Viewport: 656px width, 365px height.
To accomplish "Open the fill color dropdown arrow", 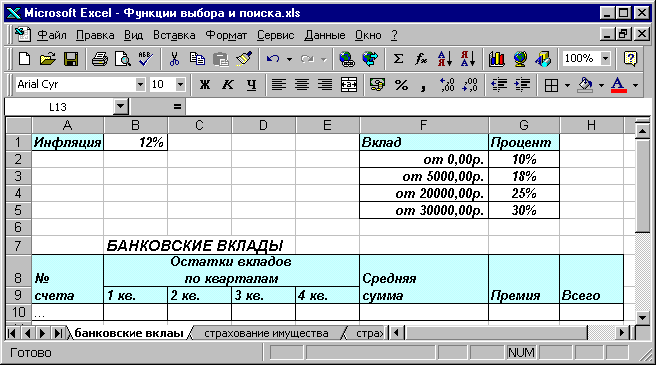I will pos(601,85).
